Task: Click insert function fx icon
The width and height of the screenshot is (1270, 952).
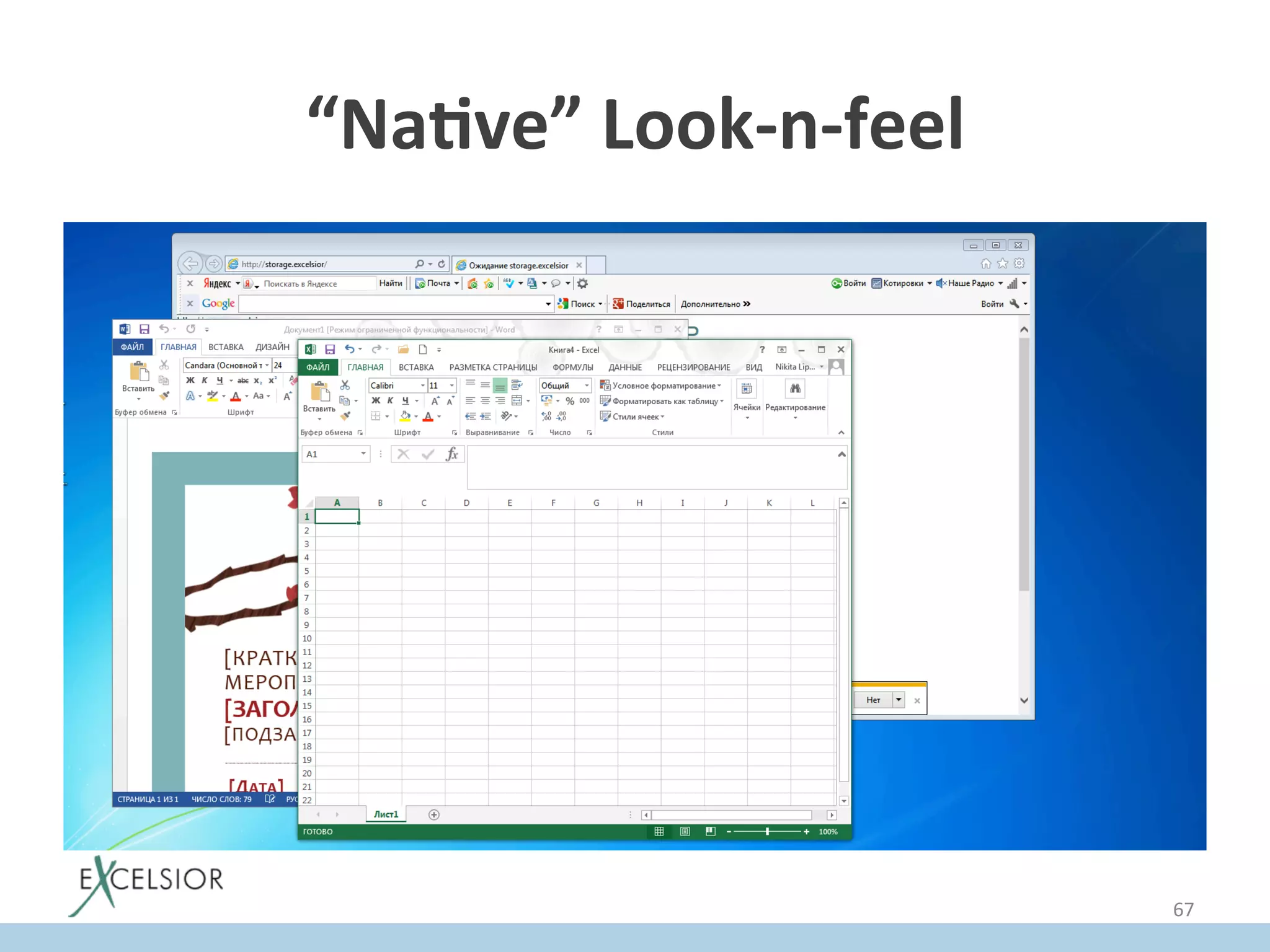Action: click(x=452, y=454)
